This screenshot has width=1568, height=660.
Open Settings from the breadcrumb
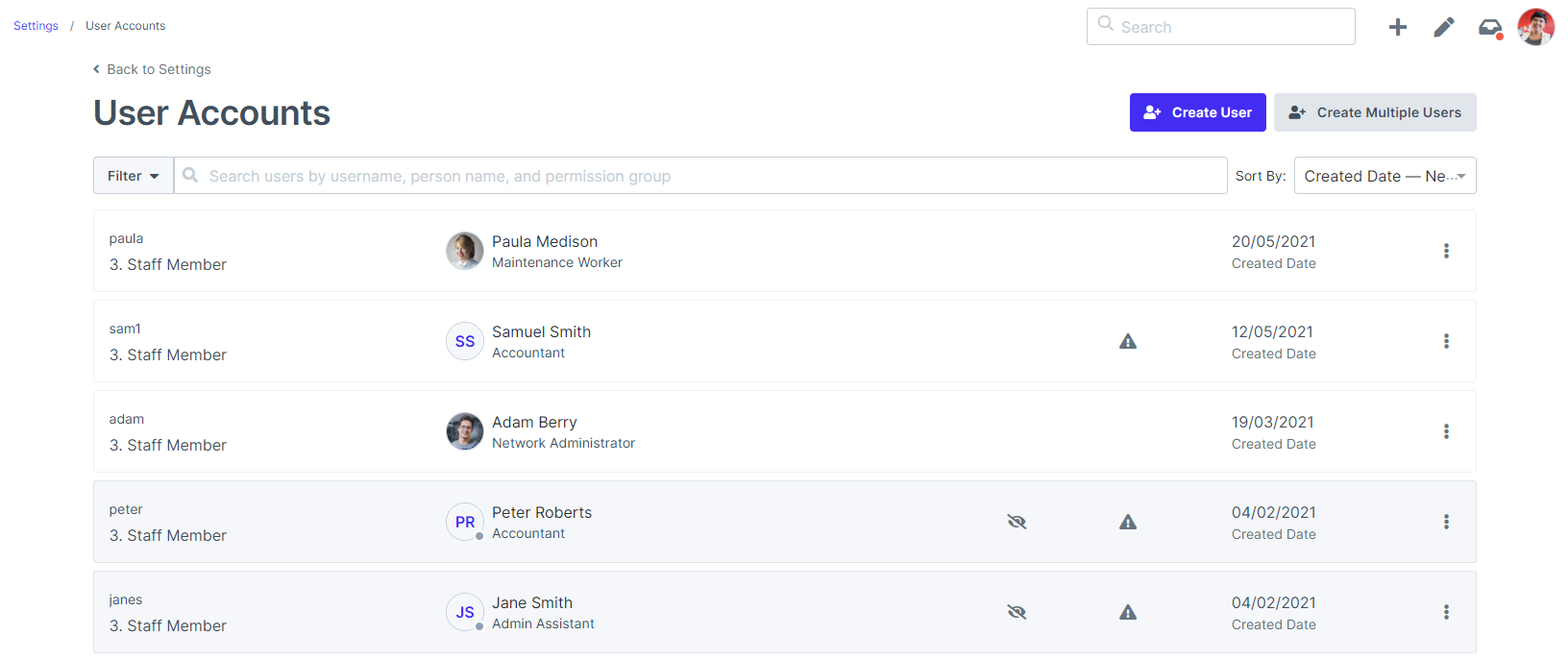point(35,26)
